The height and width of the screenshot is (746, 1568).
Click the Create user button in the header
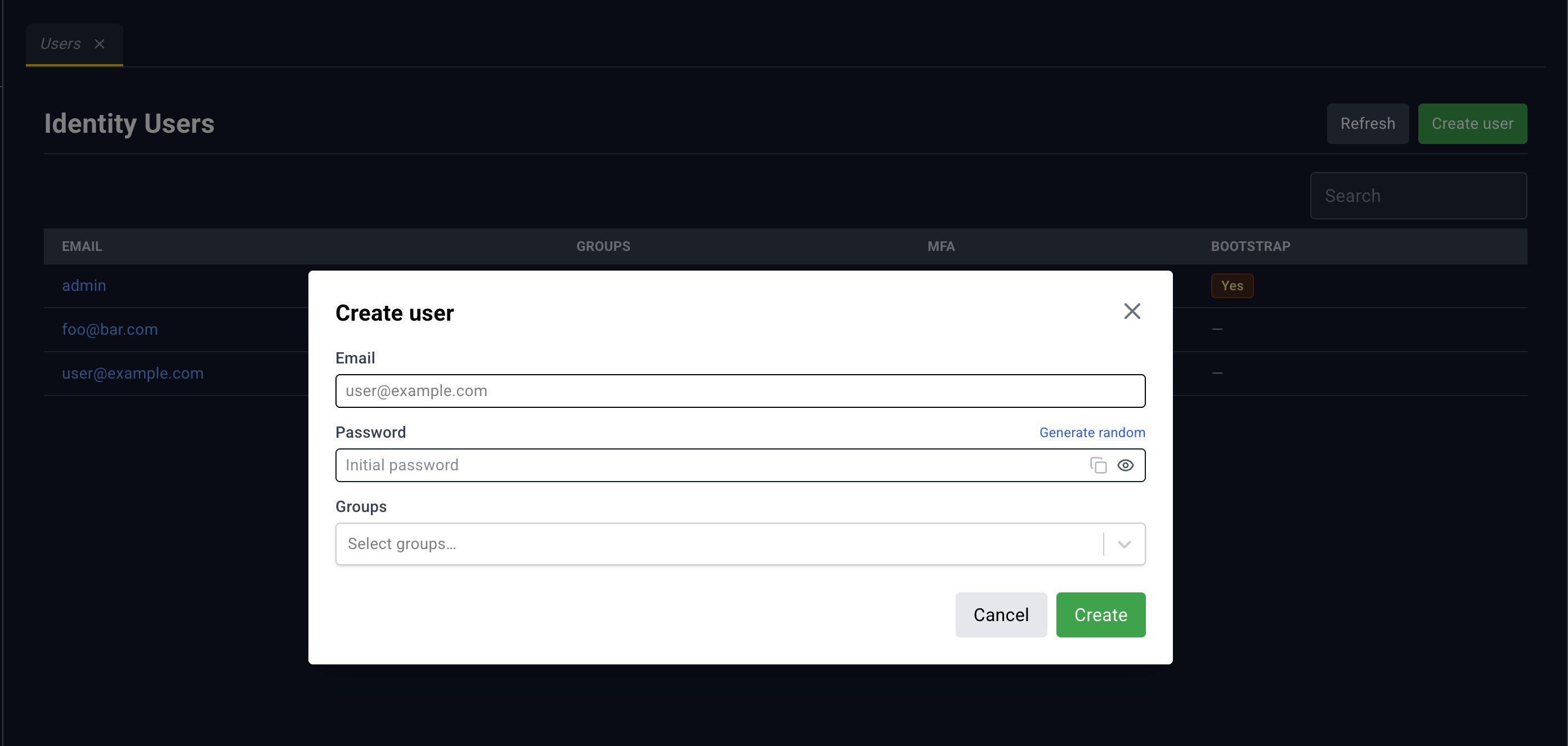(x=1472, y=124)
